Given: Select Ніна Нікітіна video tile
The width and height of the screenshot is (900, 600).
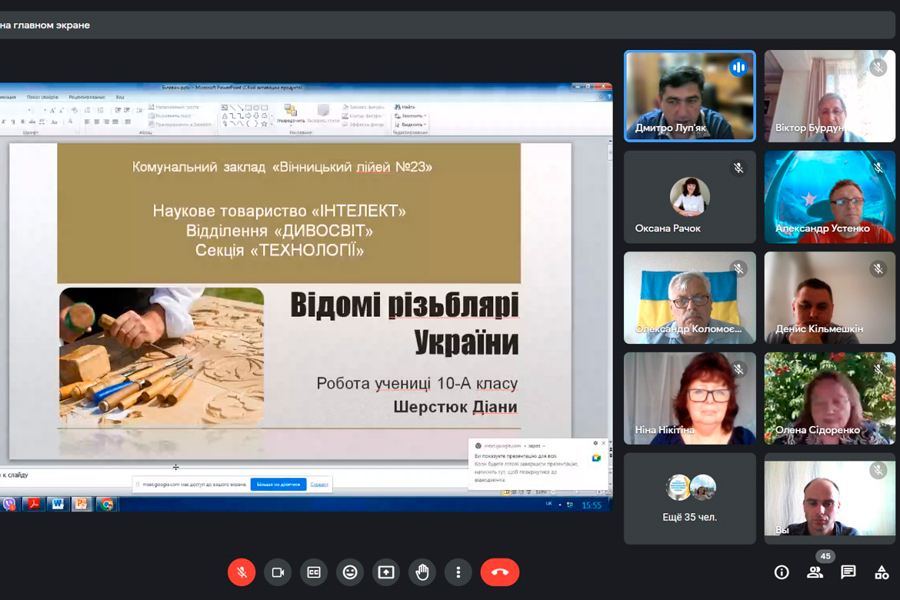Looking at the screenshot, I should point(690,398).
